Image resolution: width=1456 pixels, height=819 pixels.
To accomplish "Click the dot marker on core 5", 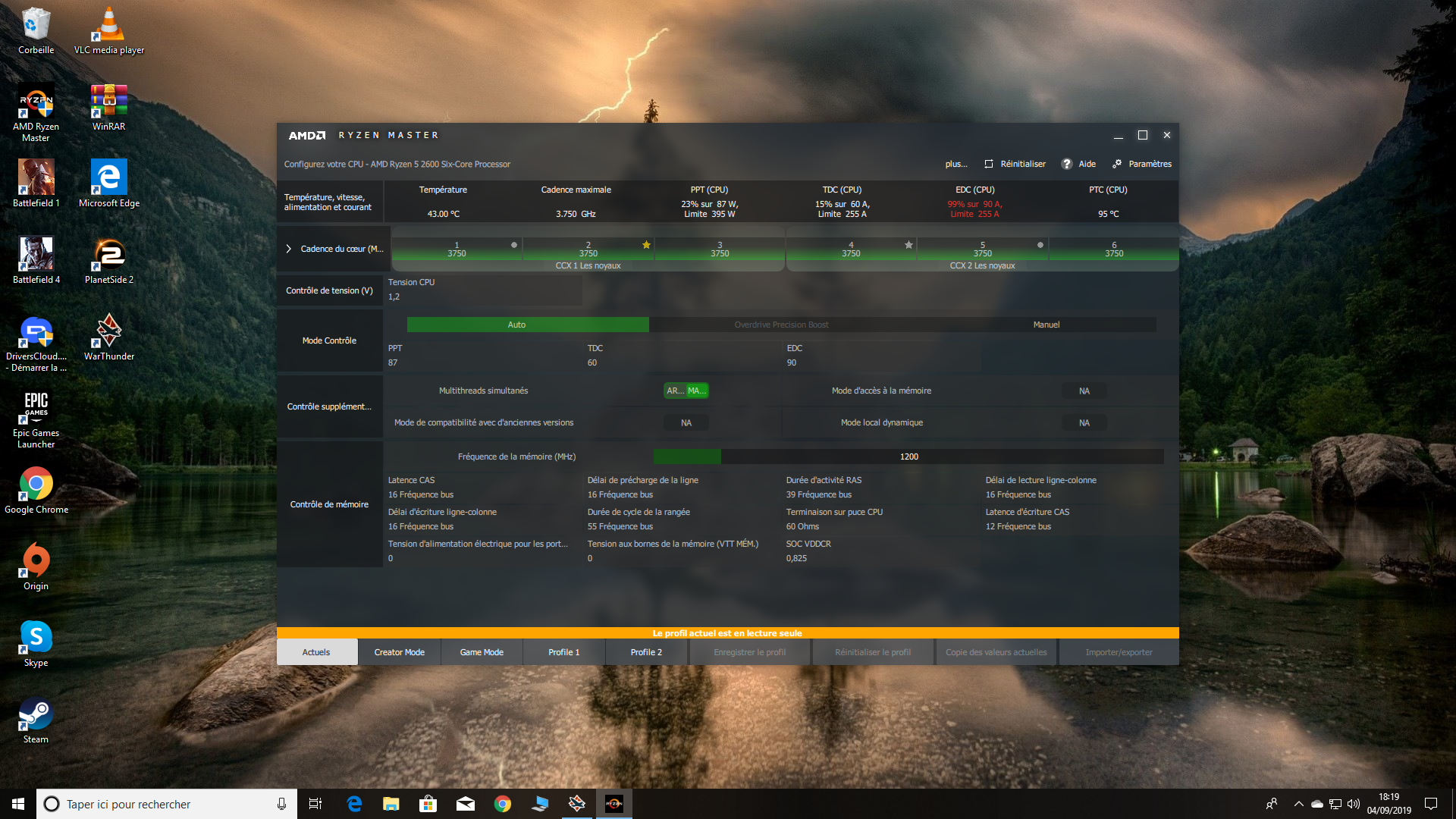I will pos(1040,244).
